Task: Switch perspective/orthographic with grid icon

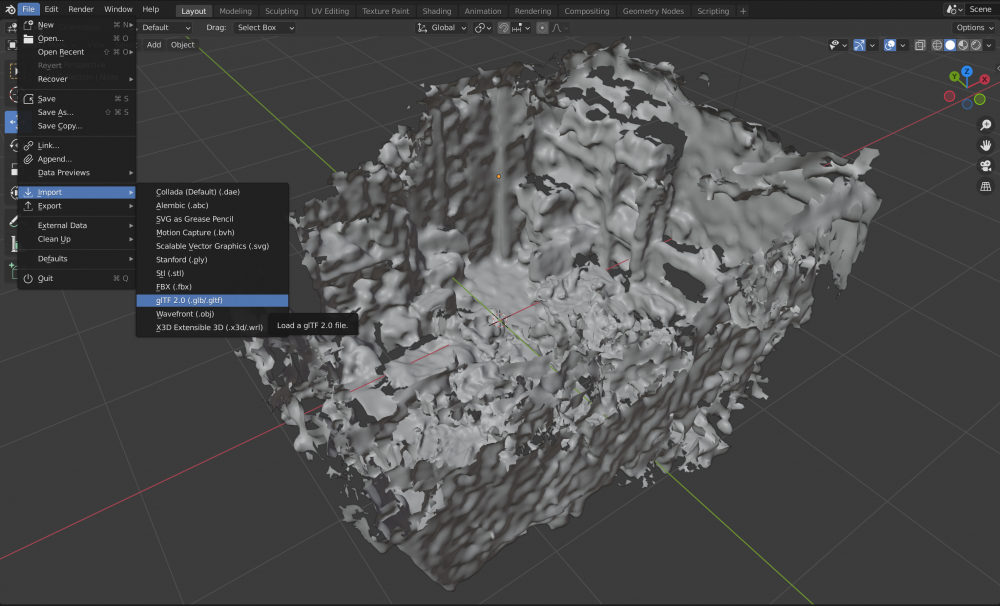Action: (x=985, y=186)
